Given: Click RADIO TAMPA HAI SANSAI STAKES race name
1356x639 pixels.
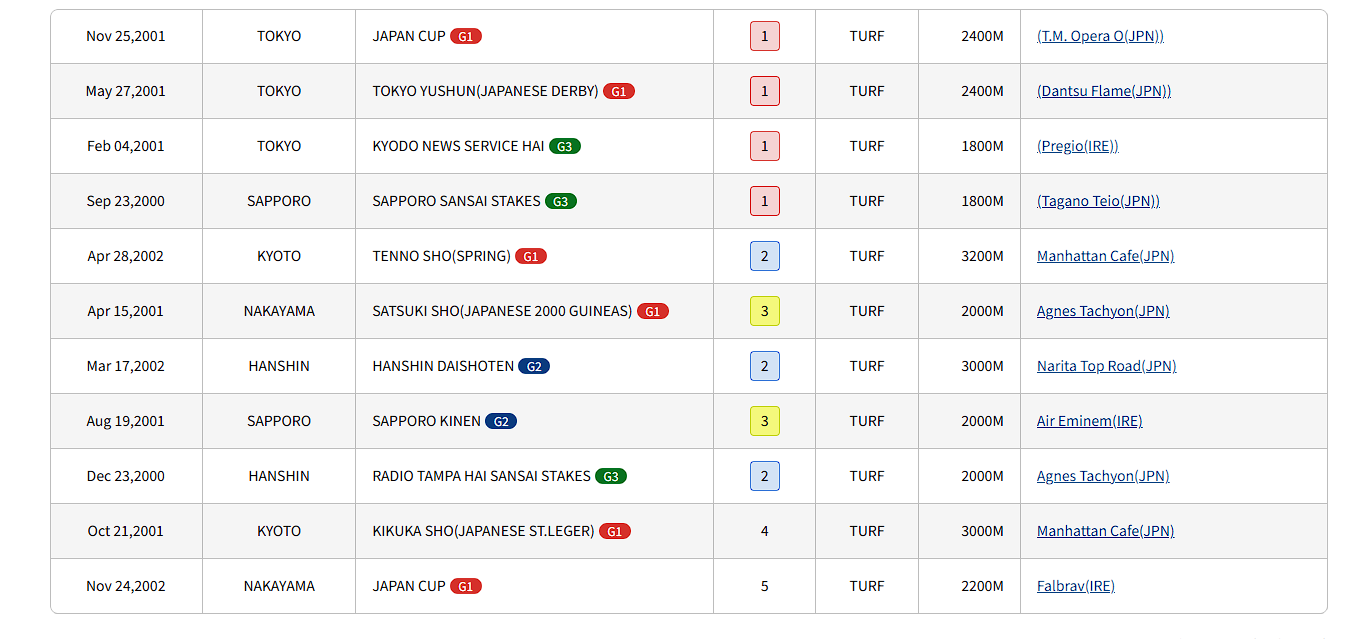Looking at the screenshot, I should pyautogui.click(x=481, y=476).
